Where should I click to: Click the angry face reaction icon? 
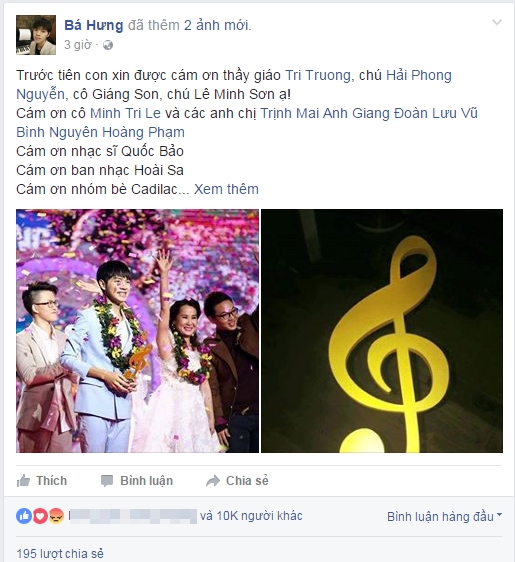tap(56, 516)
